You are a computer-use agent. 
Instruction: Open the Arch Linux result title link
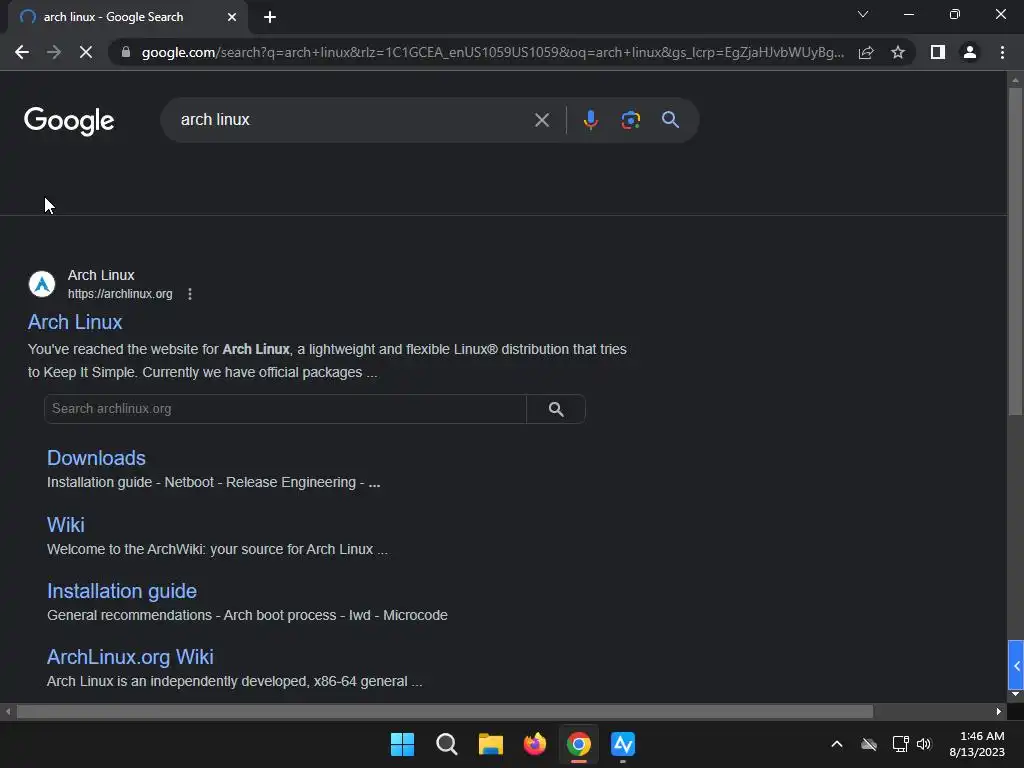tap(75, 322)
